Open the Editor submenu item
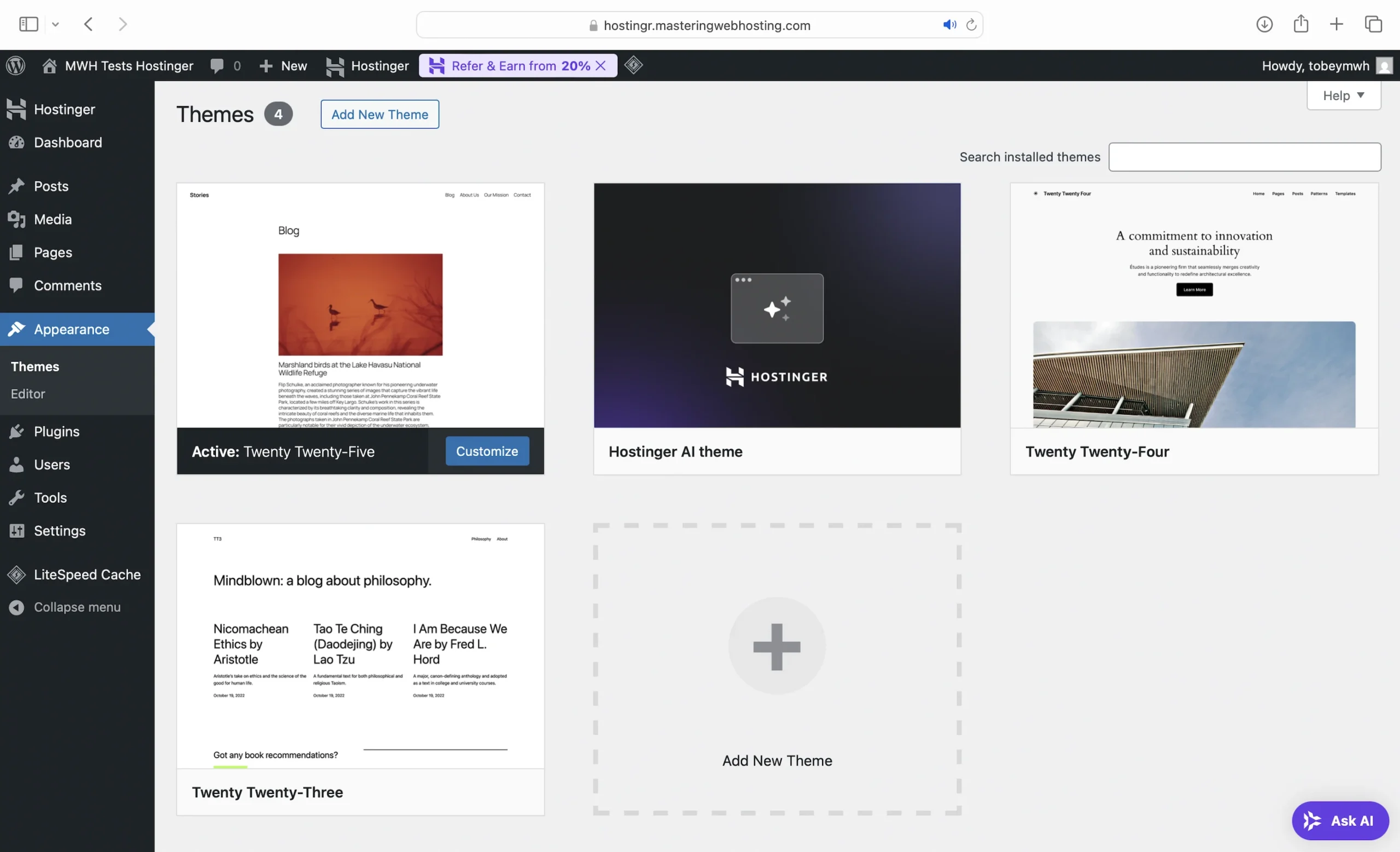The image size is (1400, 852). point(28,394)
